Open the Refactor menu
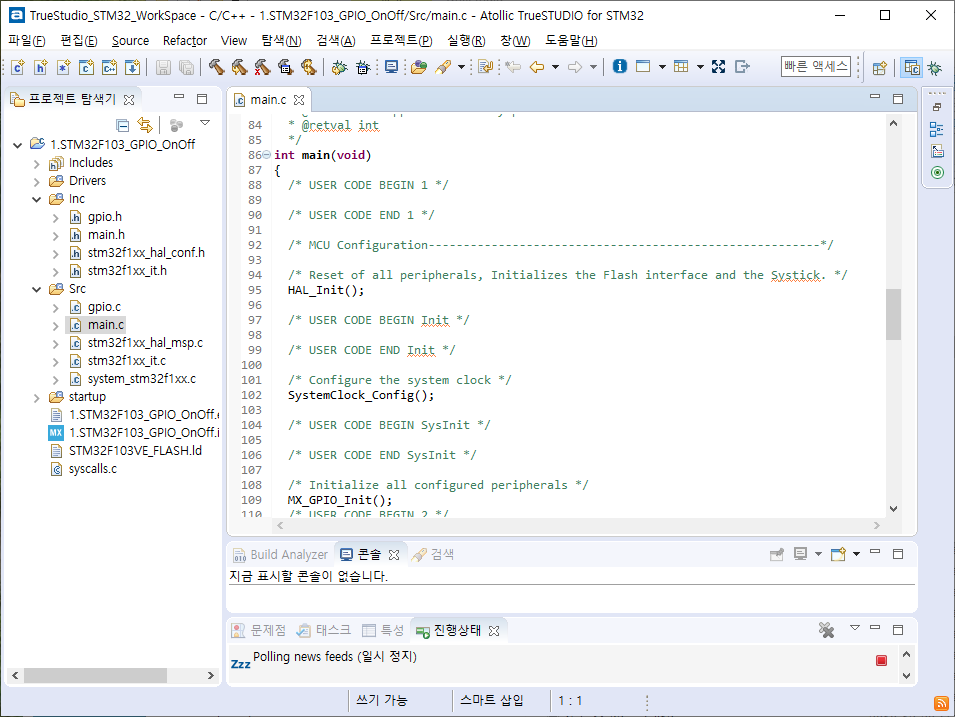 click(x=185, y=41)
